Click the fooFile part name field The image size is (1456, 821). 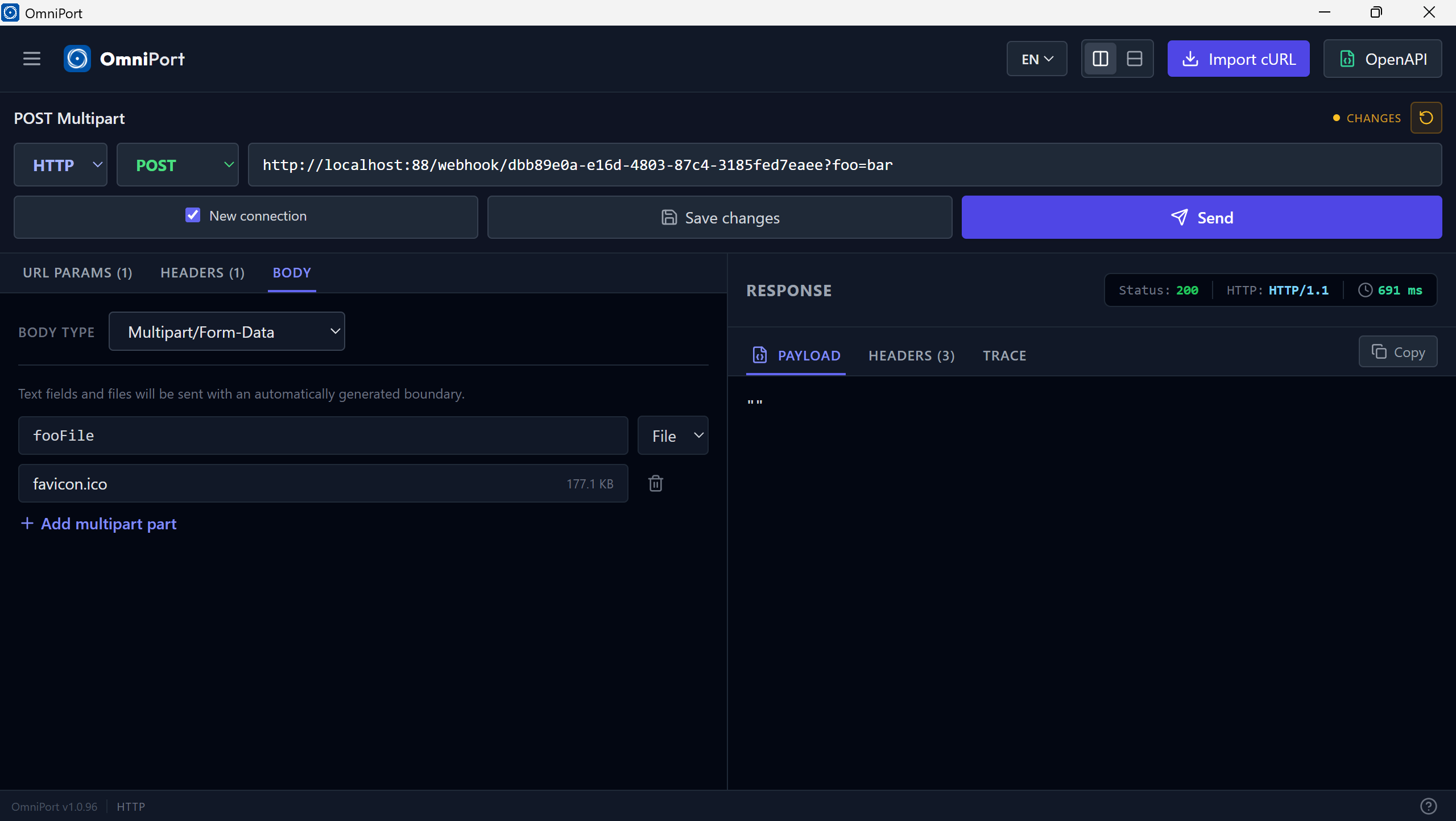point(323,436)
